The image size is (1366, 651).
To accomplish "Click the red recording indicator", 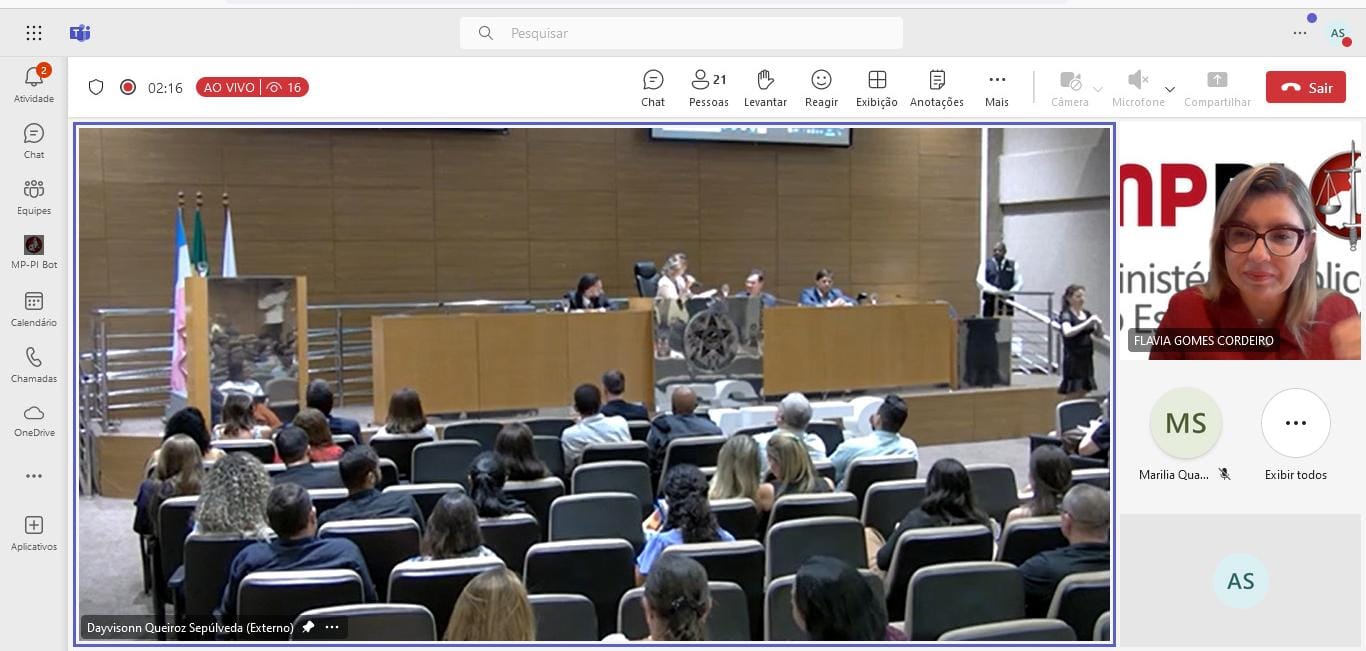I will [x=128, y=87].
